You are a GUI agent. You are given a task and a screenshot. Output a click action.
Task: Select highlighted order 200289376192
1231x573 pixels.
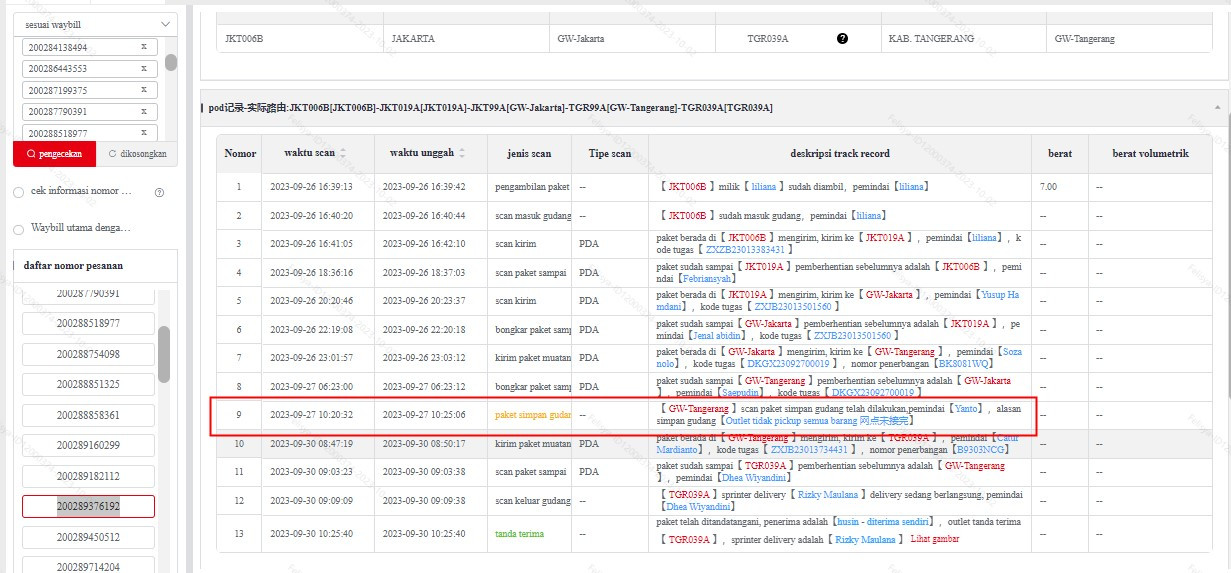pyautogui.click(x=88, y=506)
